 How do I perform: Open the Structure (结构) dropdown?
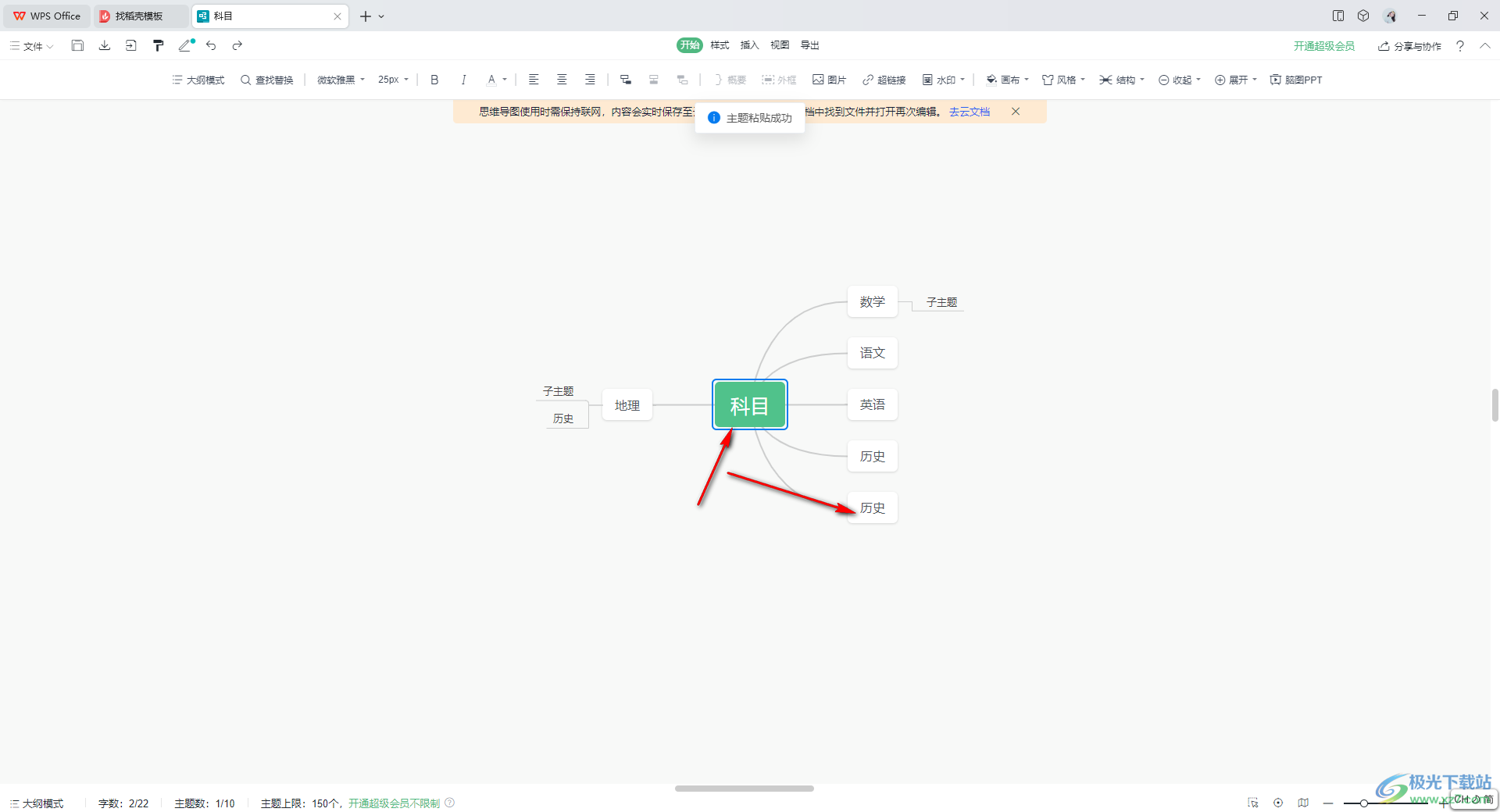1122,80
